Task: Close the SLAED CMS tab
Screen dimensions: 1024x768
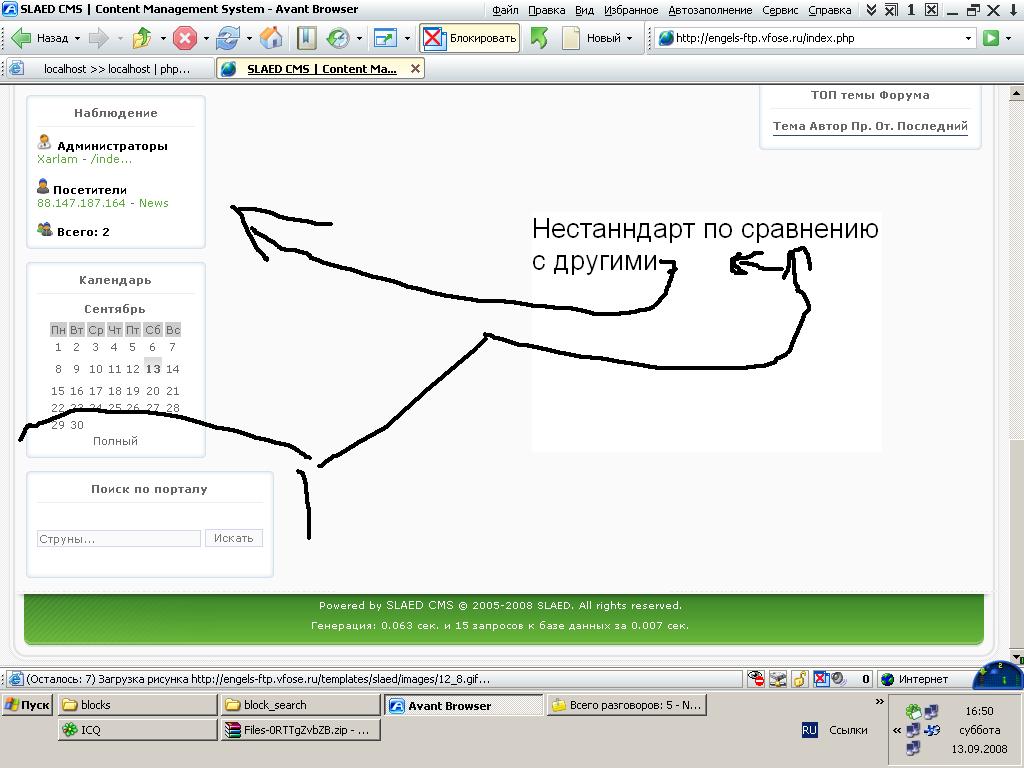Action: (x=416, y=69)
